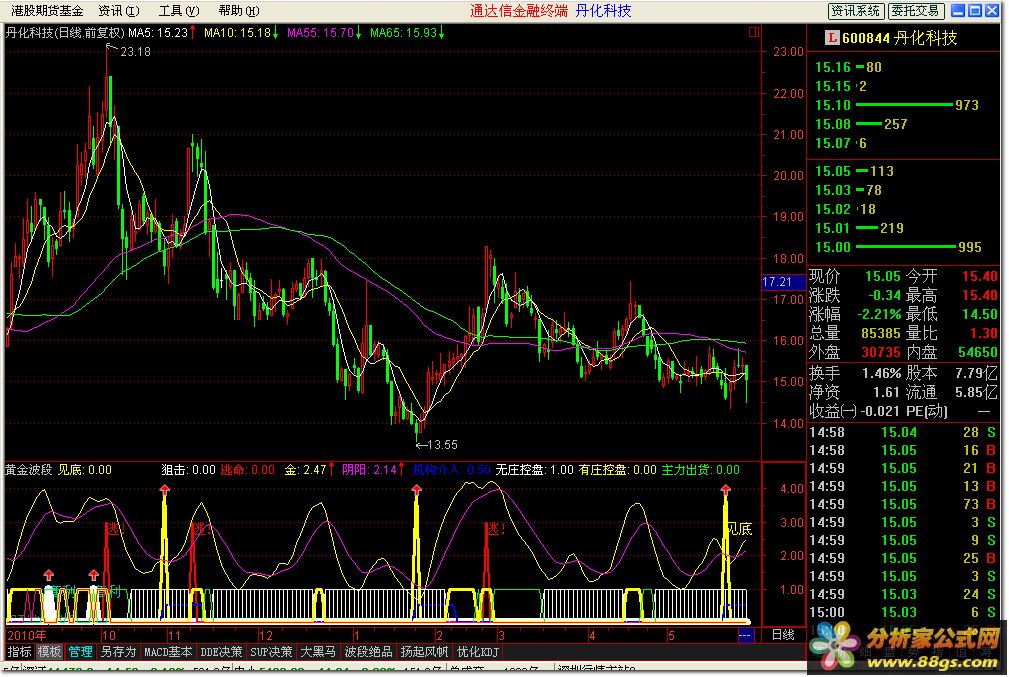The height and width of the screenshot is (677, 1009).
Task: Select the 指标 tab
Action: click(19, 652)
